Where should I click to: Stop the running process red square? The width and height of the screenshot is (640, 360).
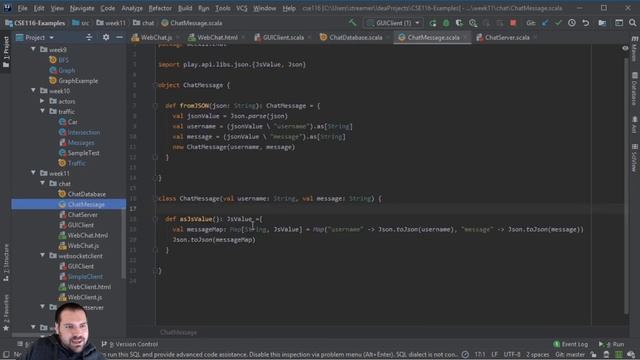pyautogui.click(x=513, y=23)
